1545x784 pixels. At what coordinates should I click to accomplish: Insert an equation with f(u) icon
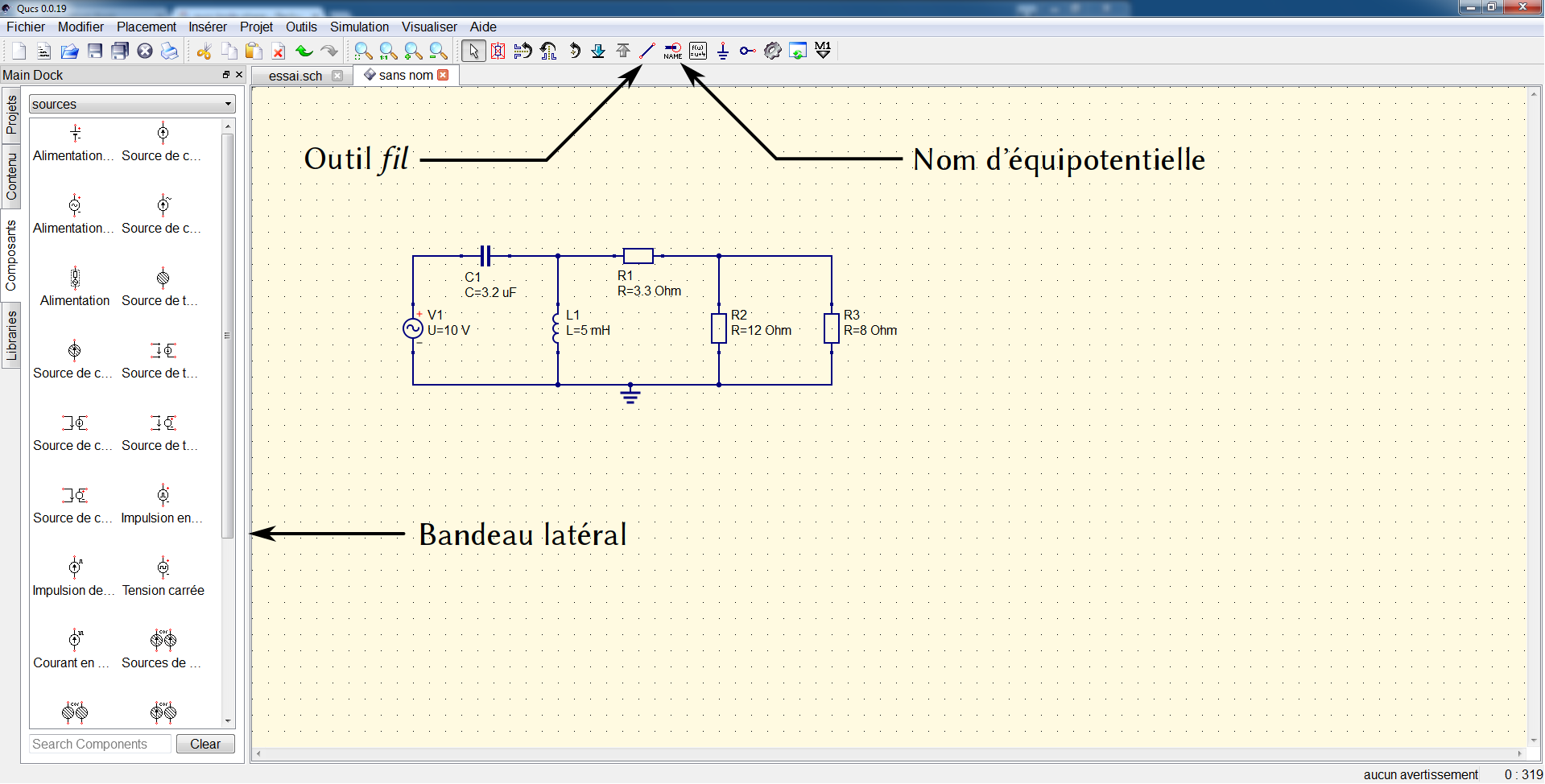698,52
